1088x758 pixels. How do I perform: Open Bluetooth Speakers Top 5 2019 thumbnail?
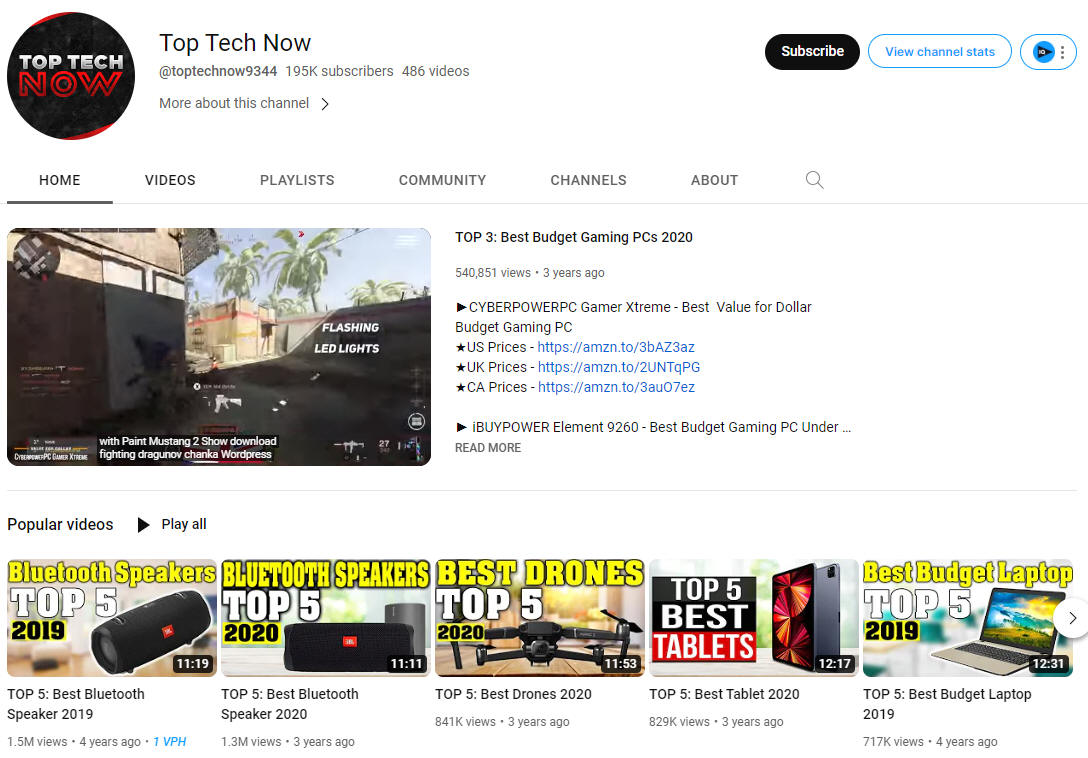pyautogui.click(x=112, y=618)
